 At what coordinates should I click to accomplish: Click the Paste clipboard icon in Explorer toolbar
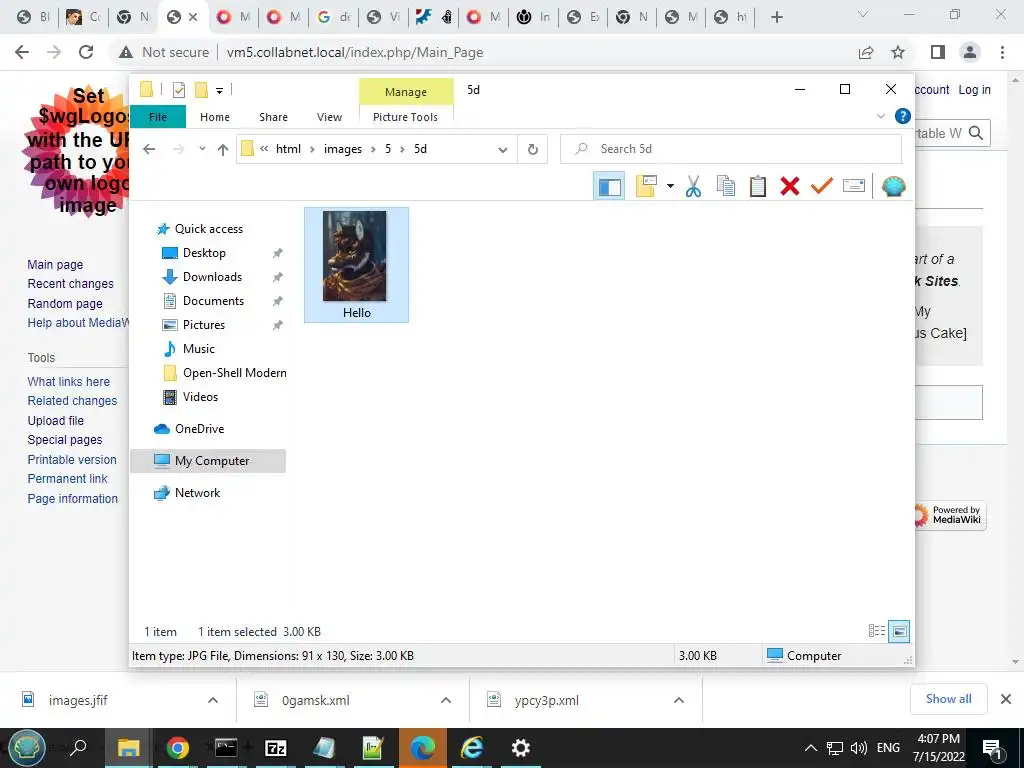click(x=758, y=187)
